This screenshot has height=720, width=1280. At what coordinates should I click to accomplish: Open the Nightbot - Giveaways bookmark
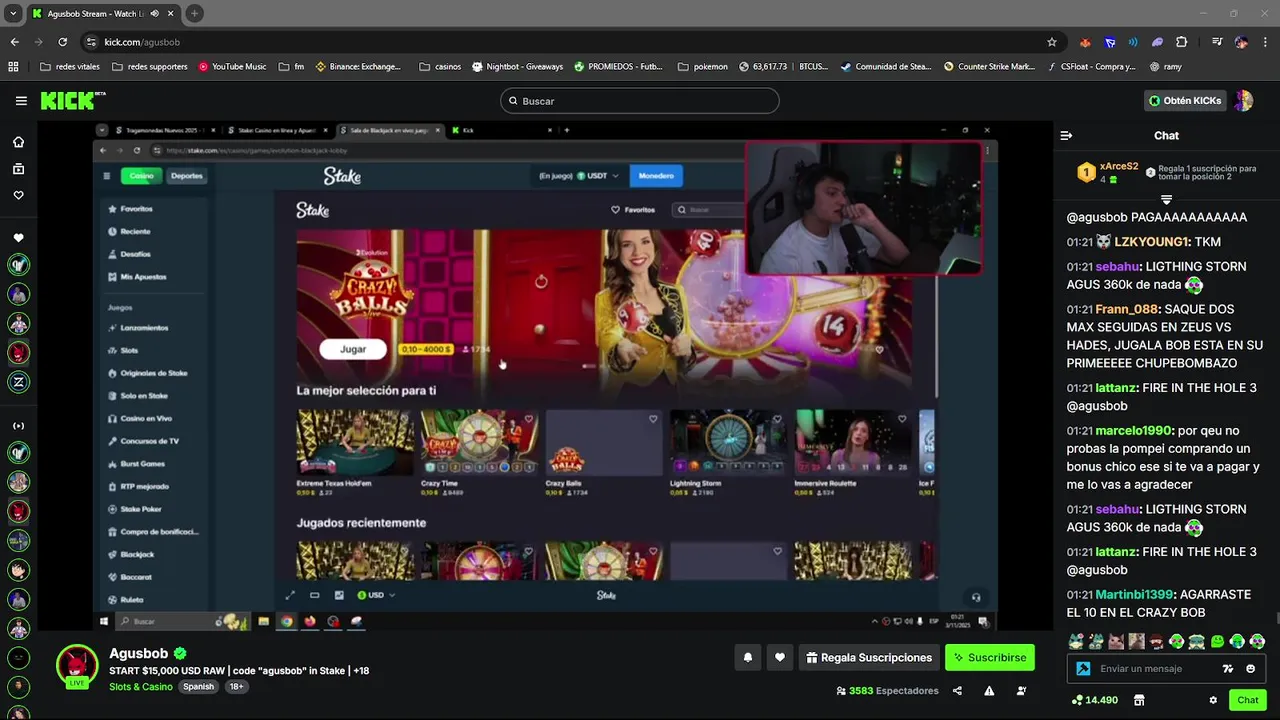coord(517,67)
